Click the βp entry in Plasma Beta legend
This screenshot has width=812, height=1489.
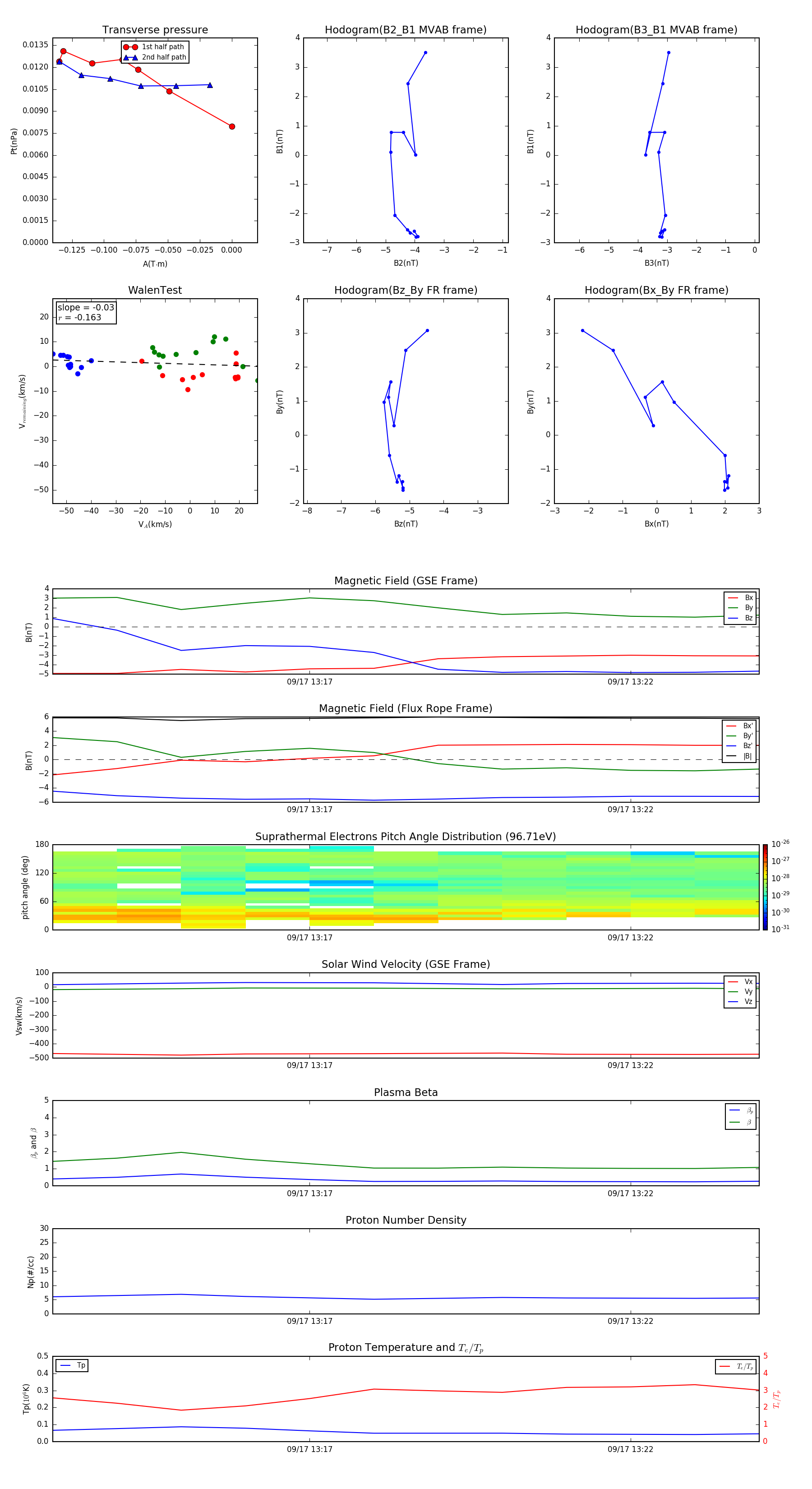pos(741,1110)
